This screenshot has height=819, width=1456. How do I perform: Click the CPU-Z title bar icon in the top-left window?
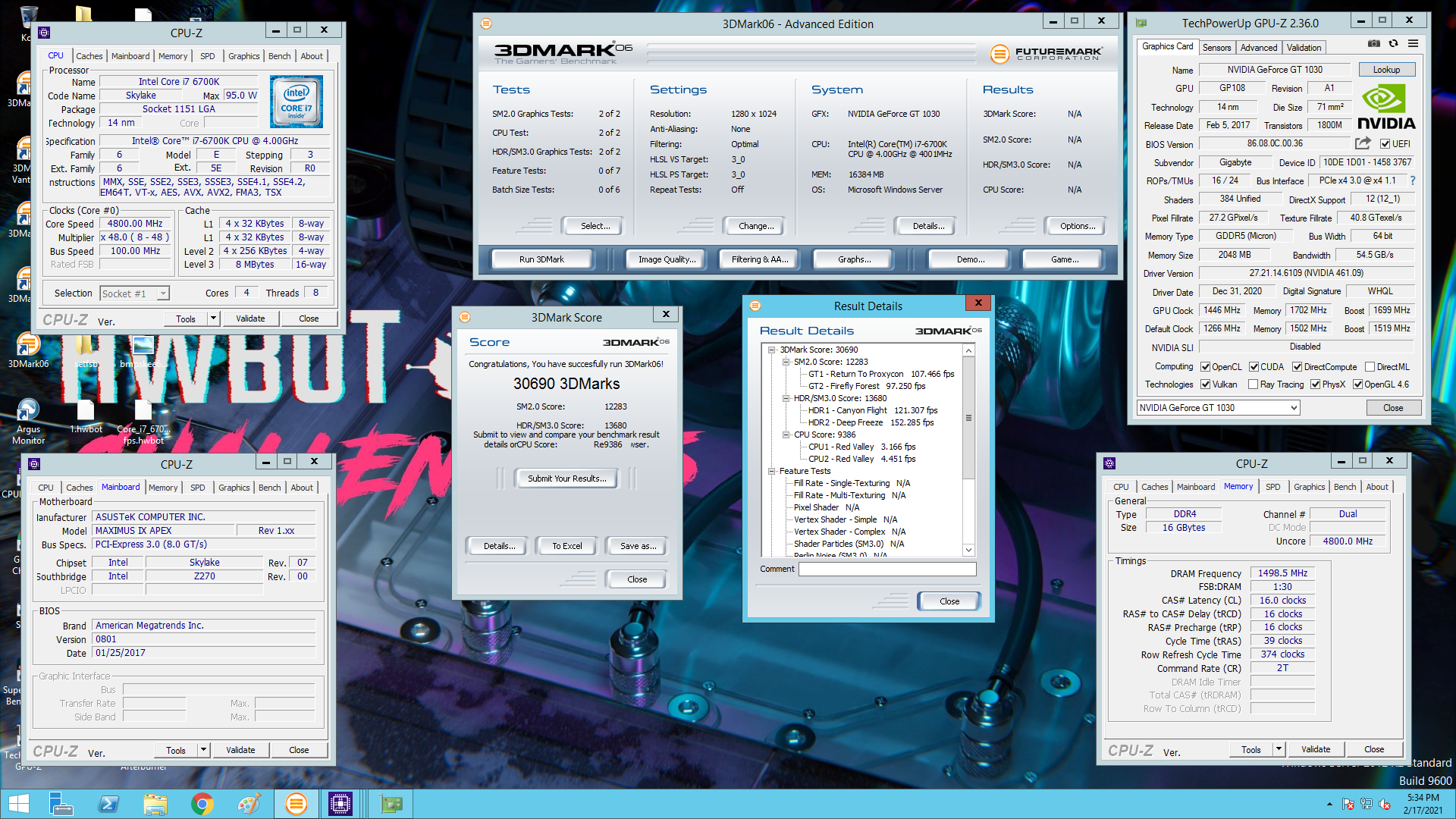(44, 33)
